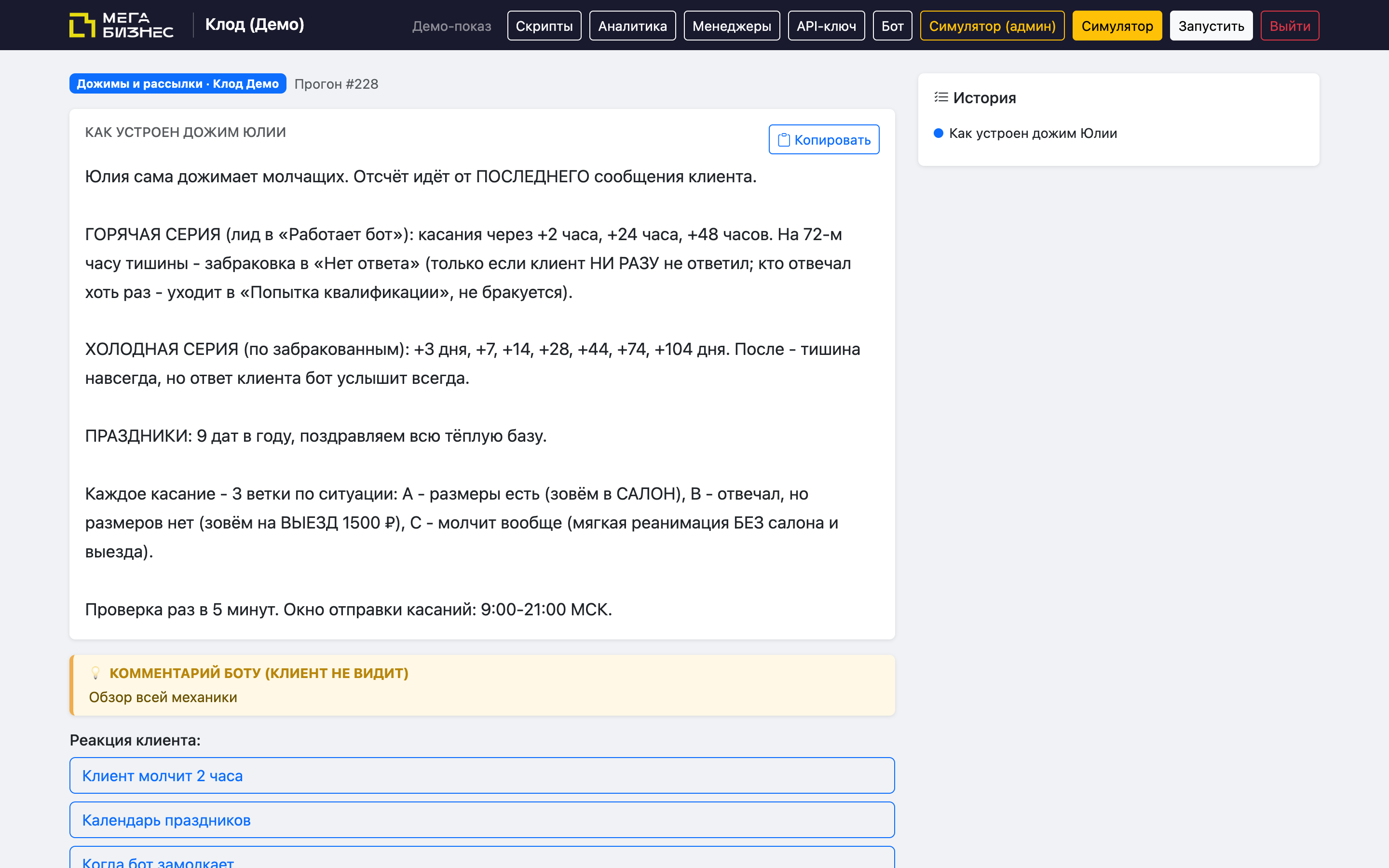
Task: Open history item Как устроен дожим Юлии
Action: [x=1033, y=133]
